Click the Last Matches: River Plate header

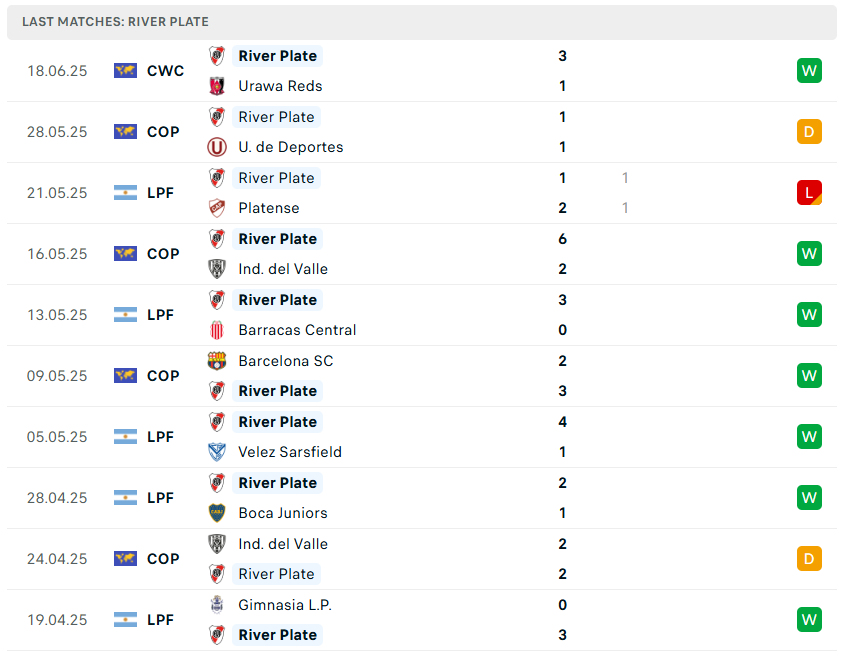[x=116, y=22]
